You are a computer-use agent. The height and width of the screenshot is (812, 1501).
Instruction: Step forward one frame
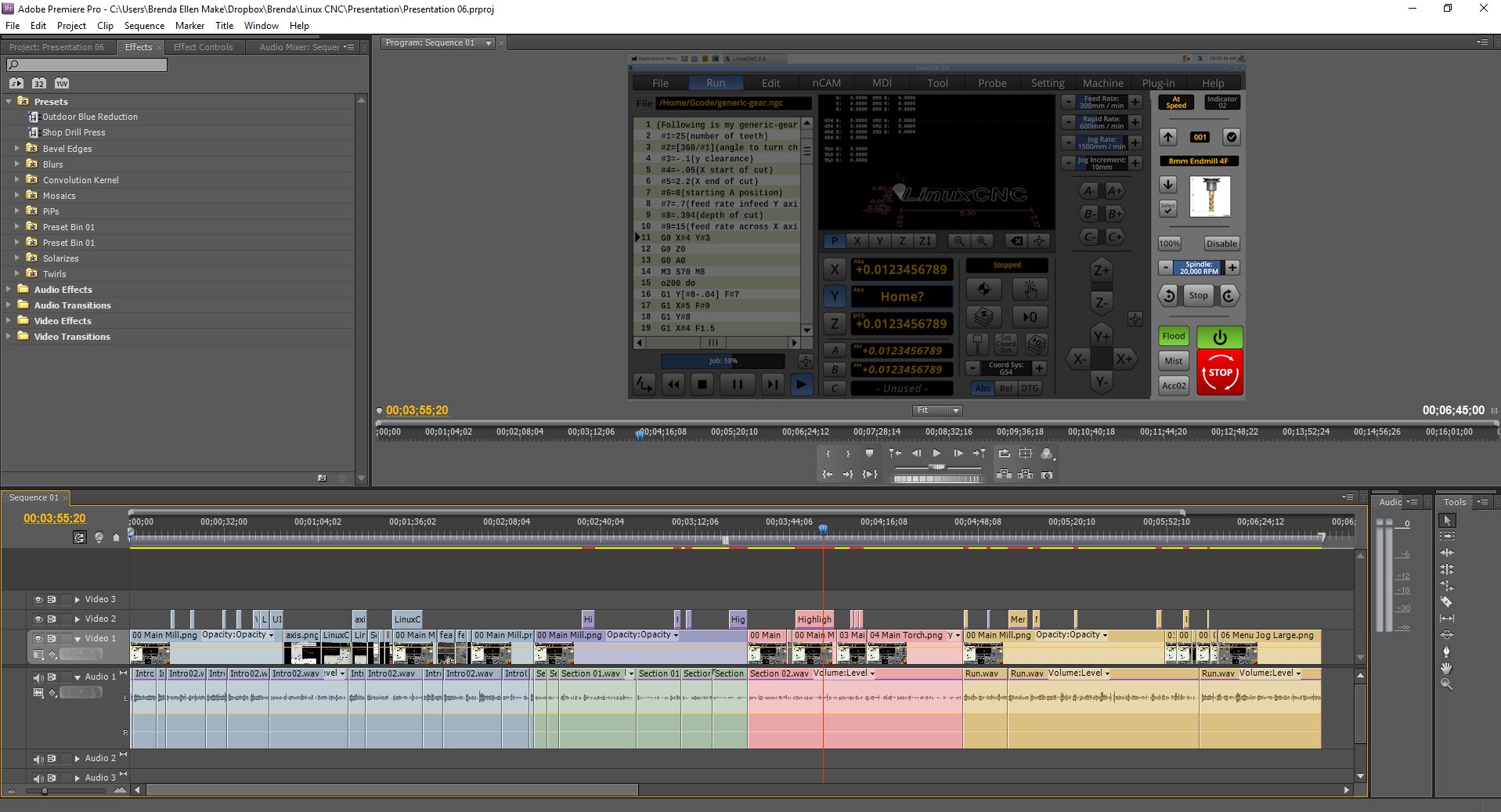958,453
